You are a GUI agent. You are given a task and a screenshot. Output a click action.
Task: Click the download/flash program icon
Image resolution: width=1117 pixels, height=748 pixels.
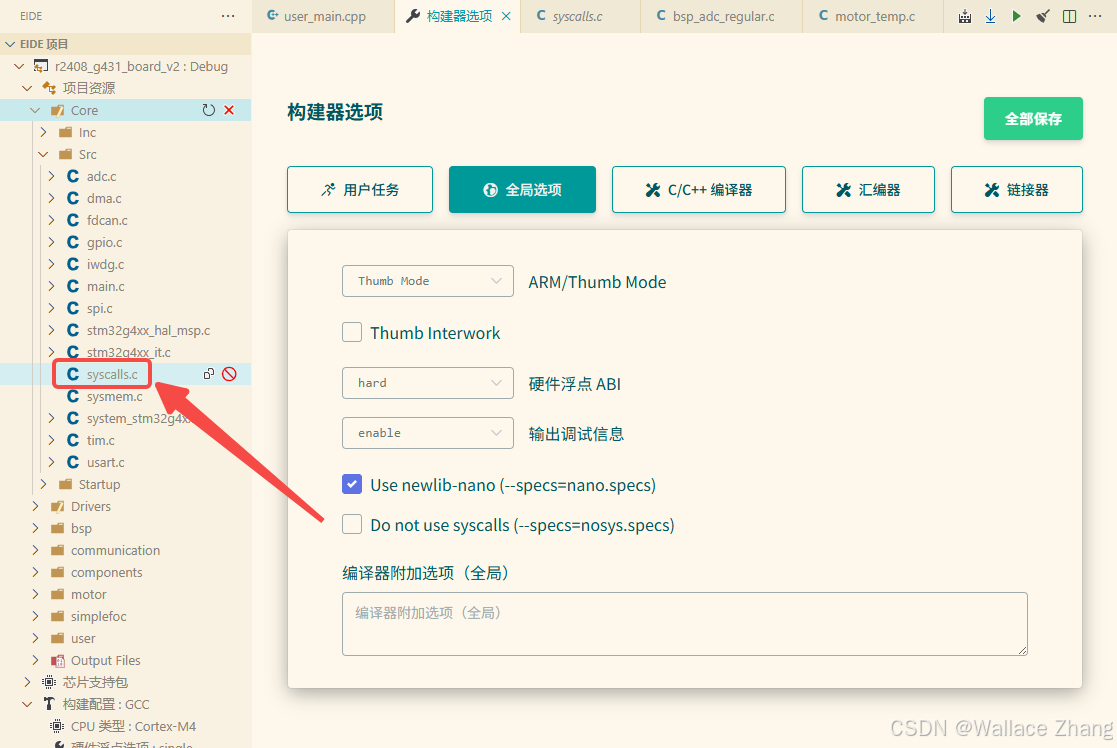point(990,16)
